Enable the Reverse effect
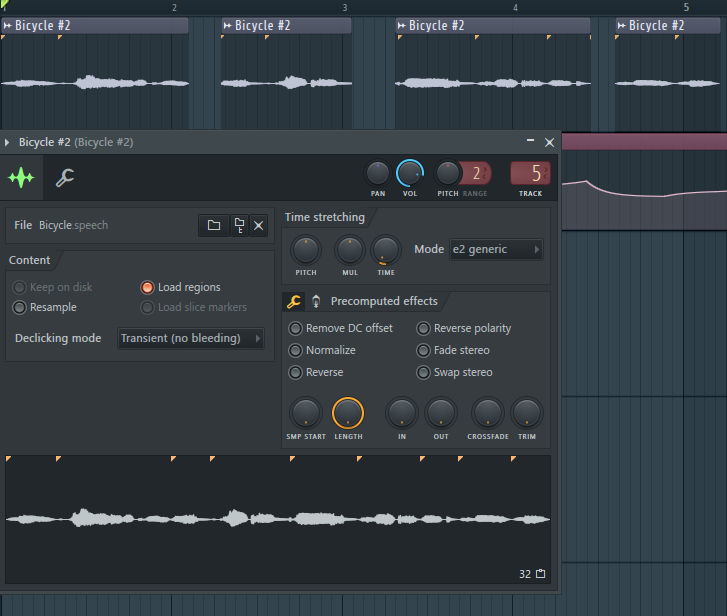The width and height of the screenshot is (727, 616). pos(316,372)
